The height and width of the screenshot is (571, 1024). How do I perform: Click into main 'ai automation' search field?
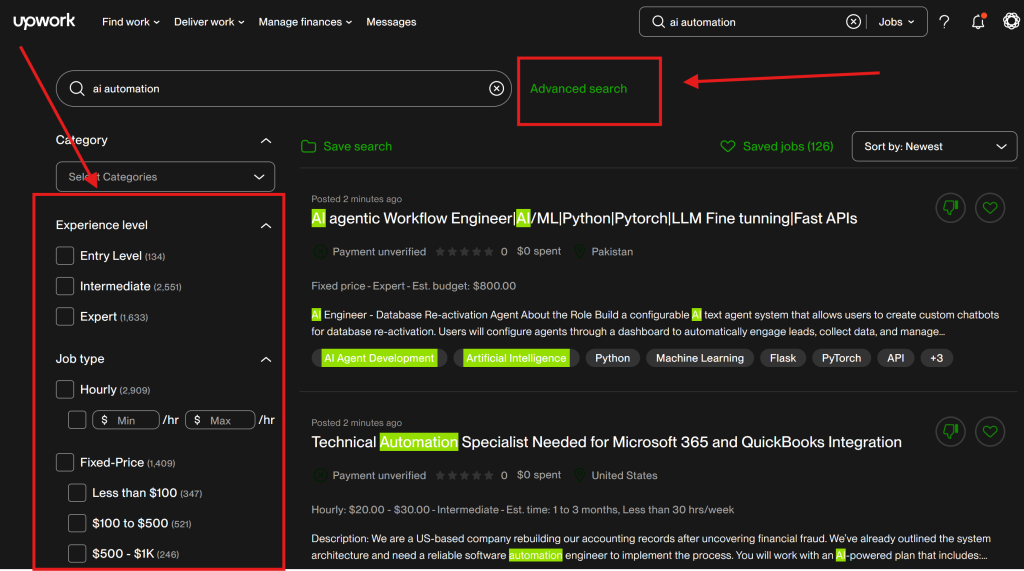[x=283, y=88]
